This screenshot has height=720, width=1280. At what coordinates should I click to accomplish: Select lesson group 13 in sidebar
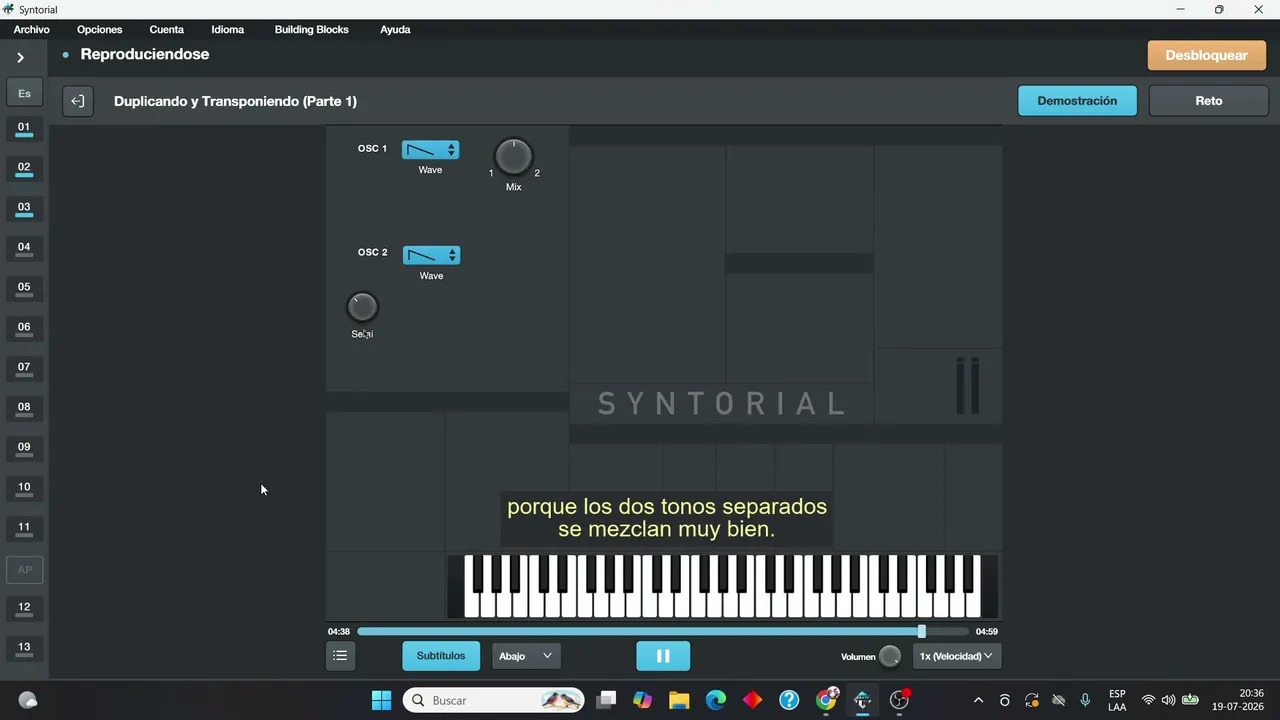[x=24, y=649]
